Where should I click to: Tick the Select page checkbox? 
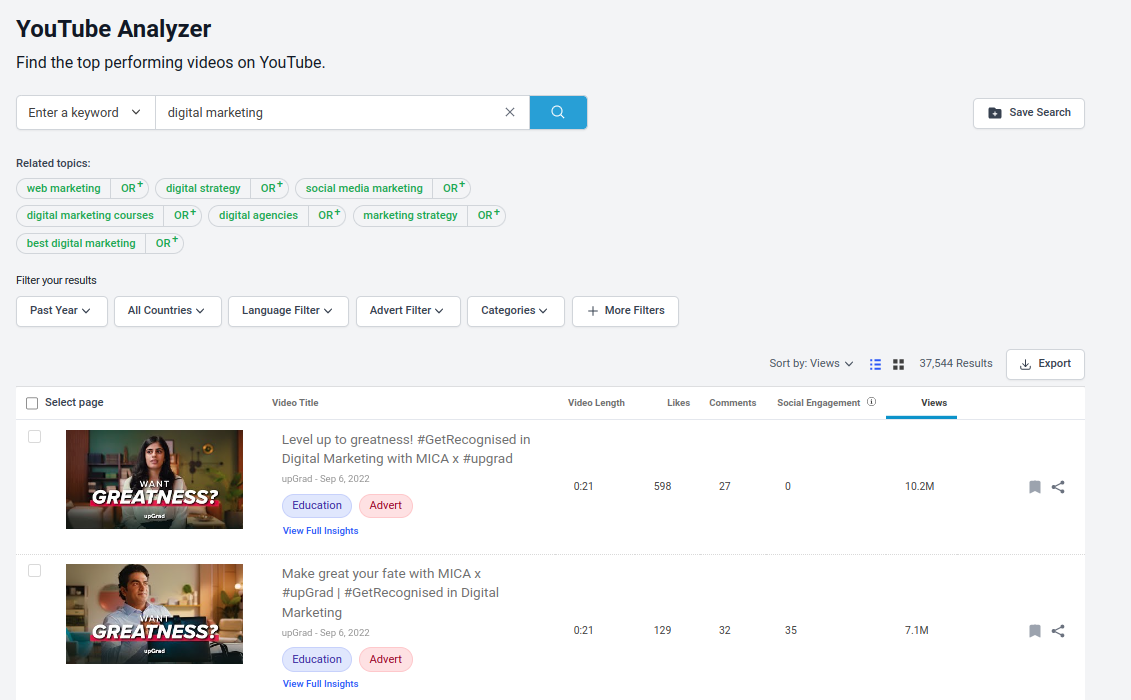[x=32, y=403]
